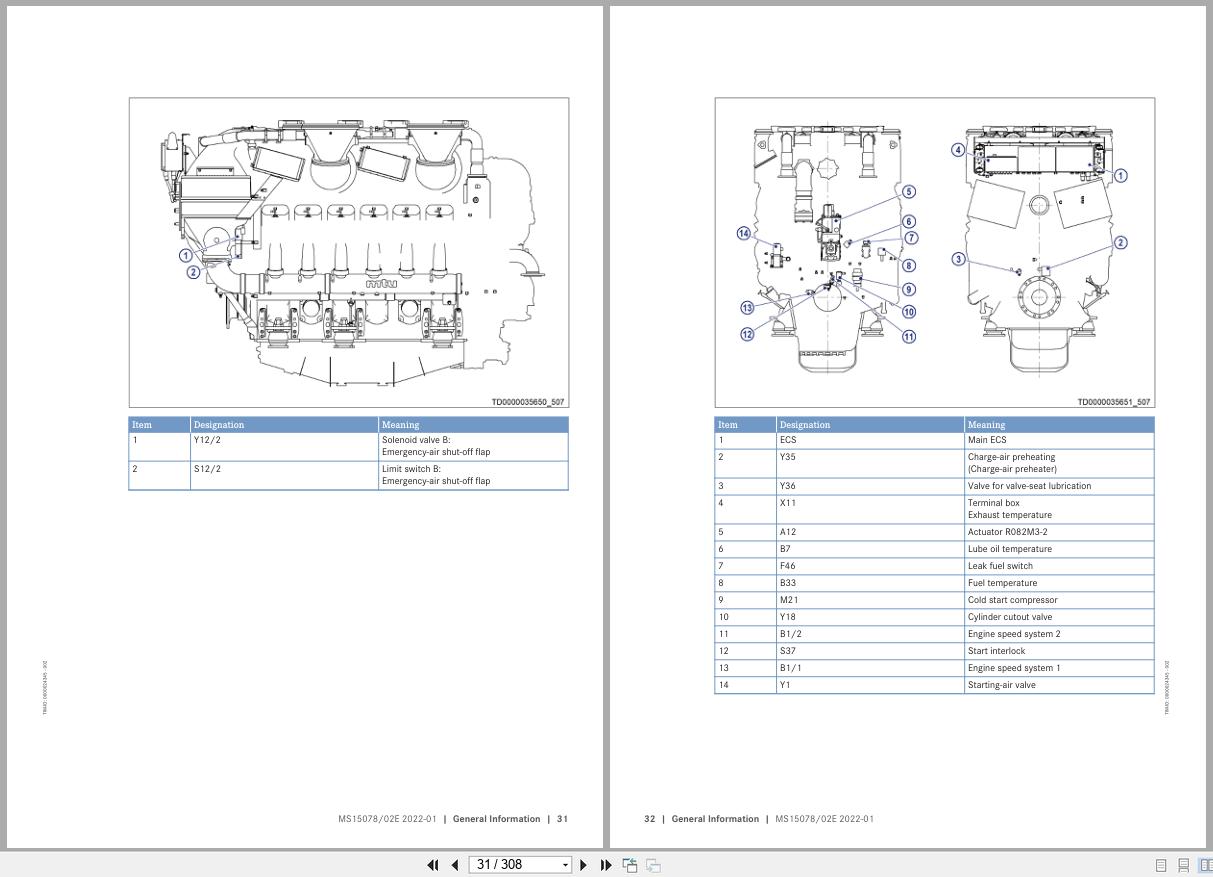Open the page number dropdown arrow
The height and width of the screenshot is (877, 1213).
tap(566, 865)
